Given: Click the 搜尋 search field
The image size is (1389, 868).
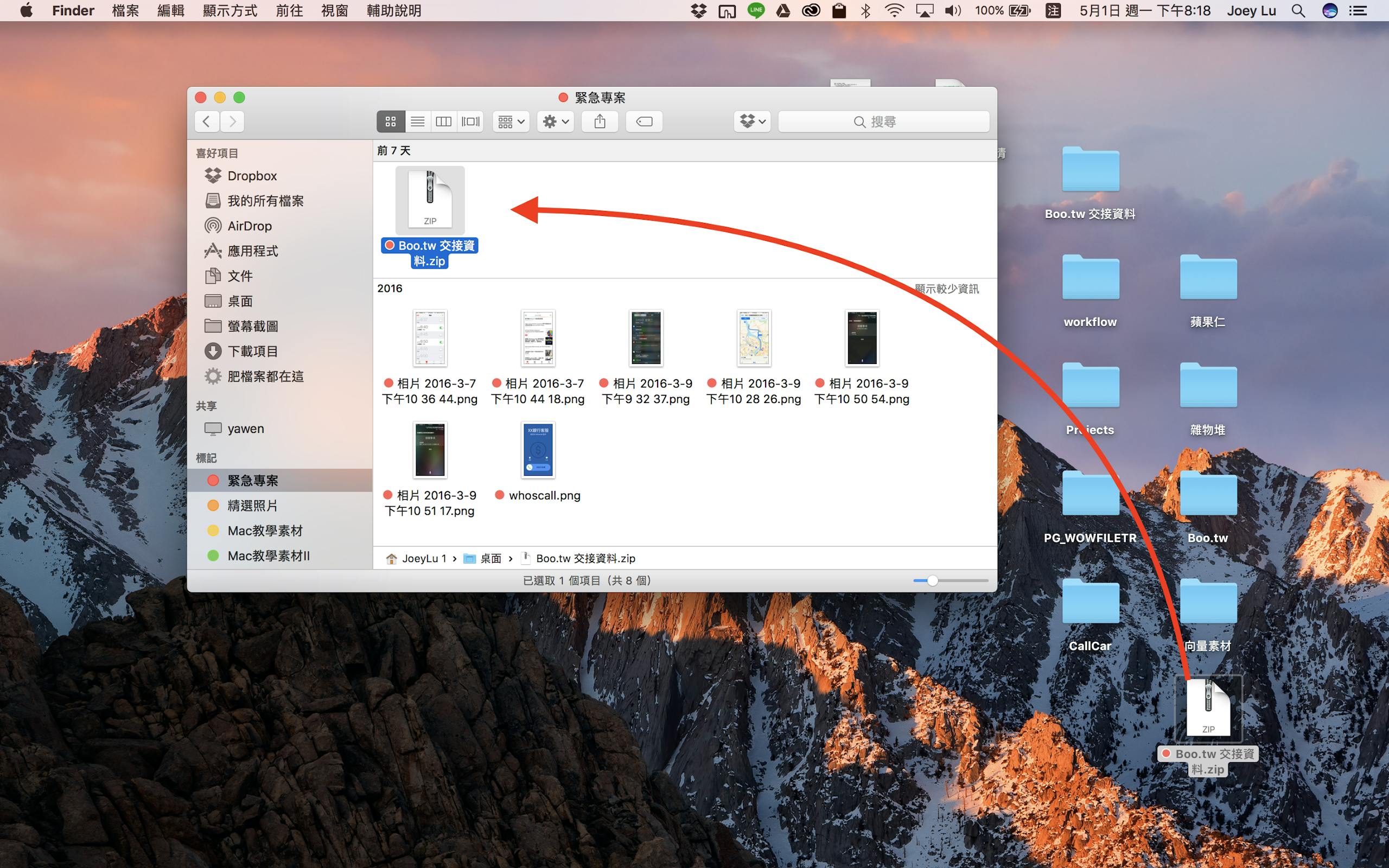Looking at the screenshot, I should (x=883, y=122).
